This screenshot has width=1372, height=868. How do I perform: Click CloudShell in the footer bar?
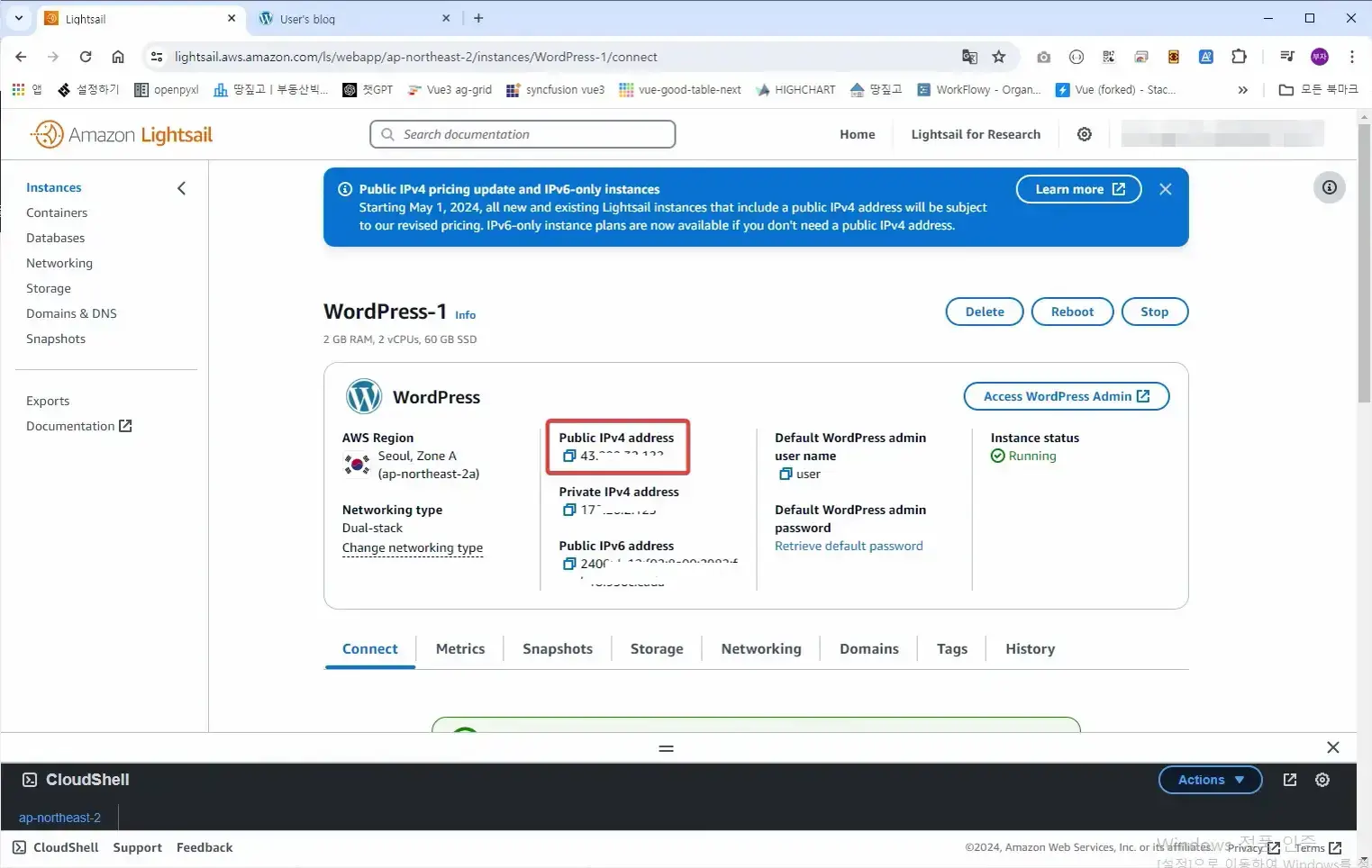56,847
